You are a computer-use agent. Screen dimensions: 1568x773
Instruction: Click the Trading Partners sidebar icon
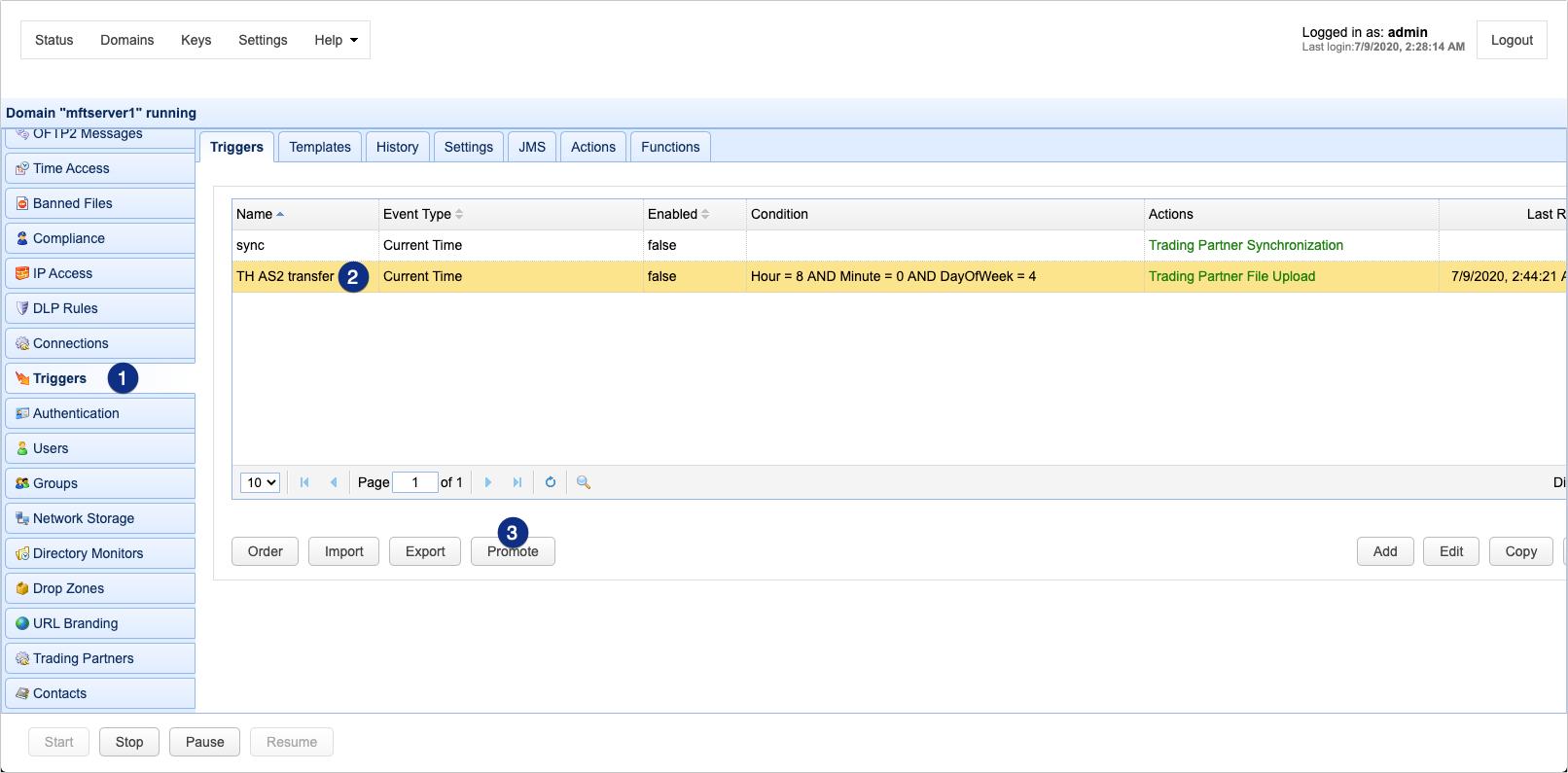click(22, 658)
